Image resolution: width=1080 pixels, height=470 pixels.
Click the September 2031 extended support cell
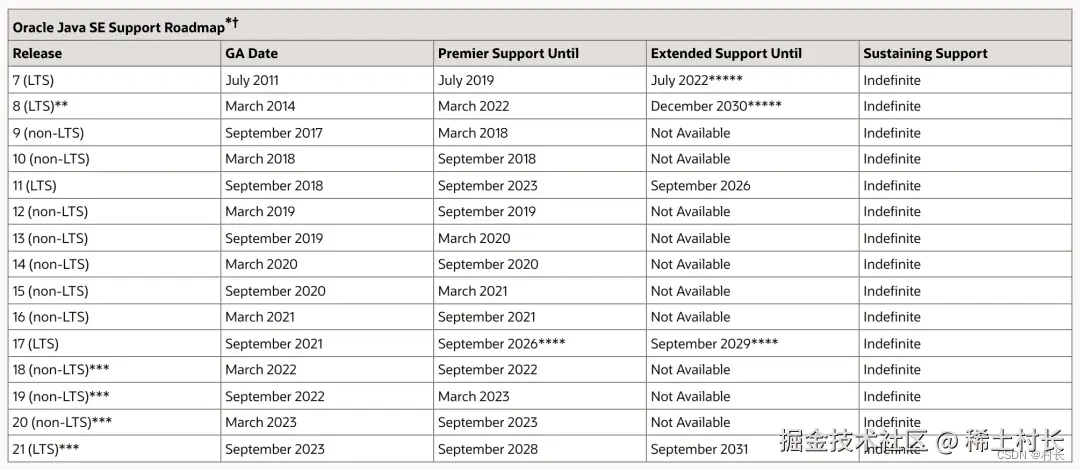click(700, 449)
